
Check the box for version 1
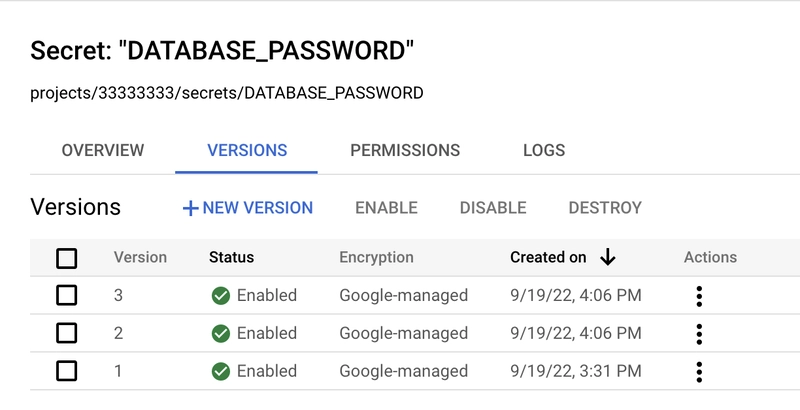[66, 371]
